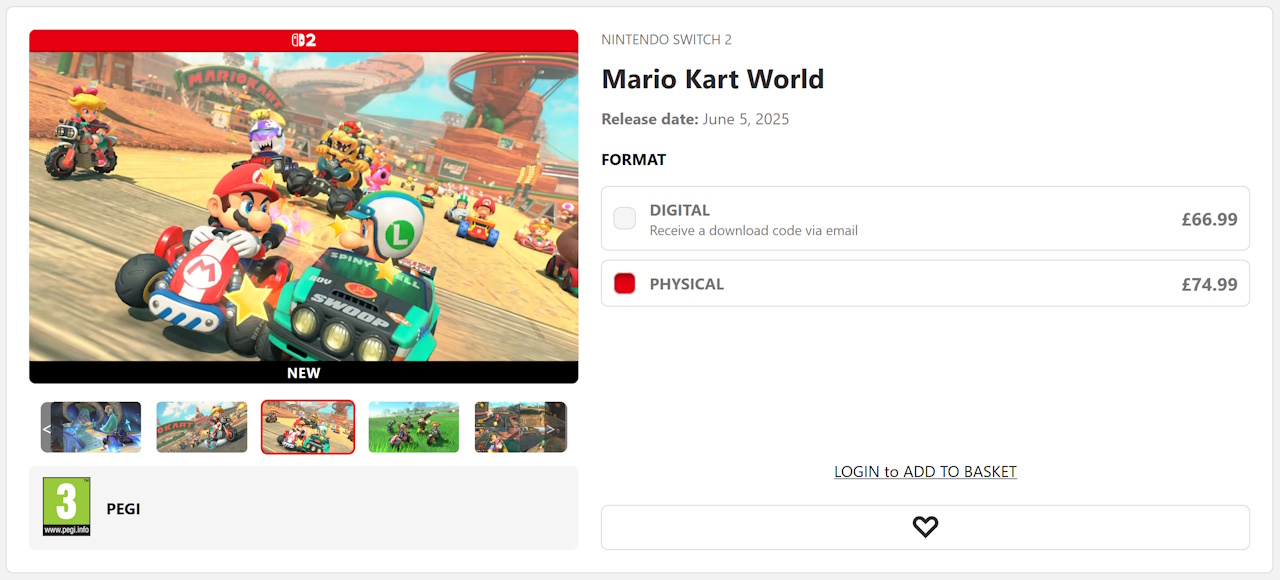1280x580 pixels.
Task: Click the NINTENDO SWITCH 2 platform label
Action: [x=666, y=40]
